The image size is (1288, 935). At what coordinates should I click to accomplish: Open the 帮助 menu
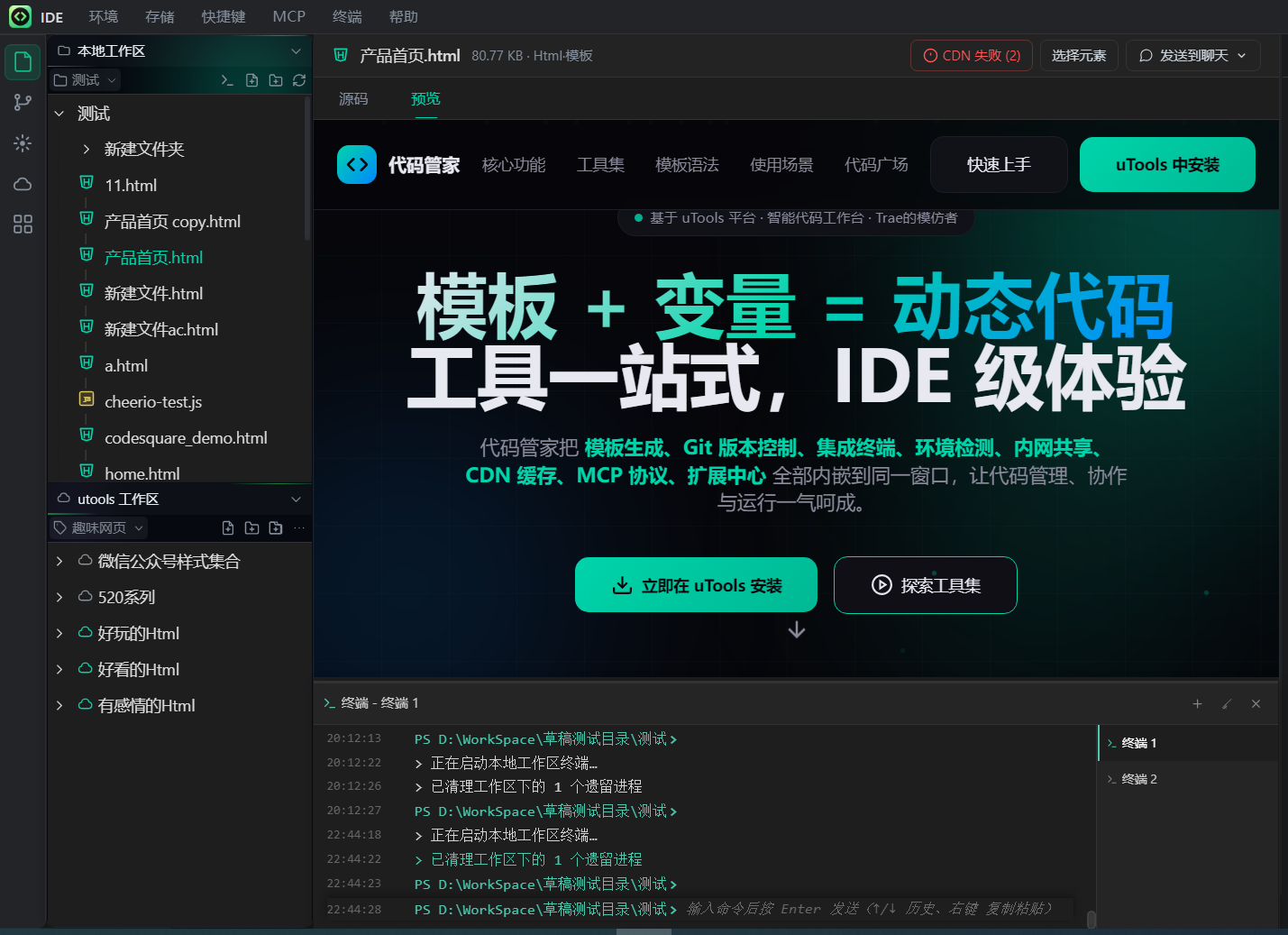click(404, 17)
